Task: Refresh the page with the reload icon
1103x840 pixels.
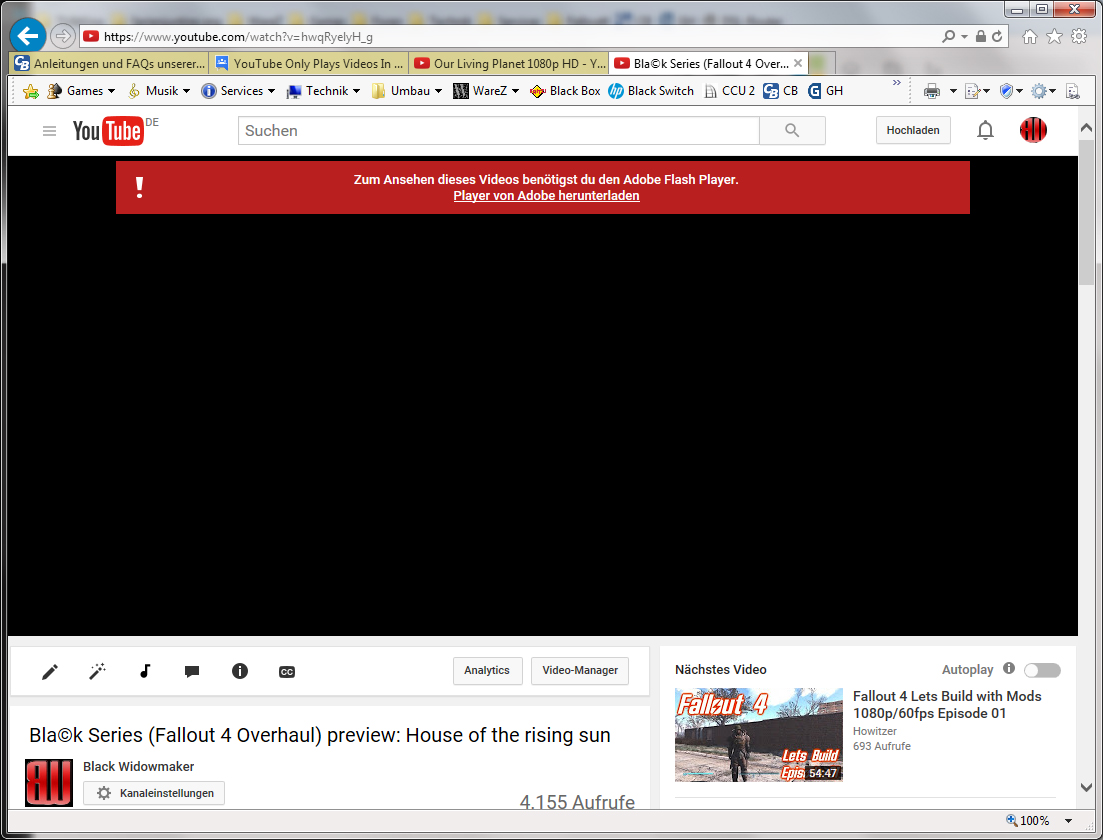Action: (x=997, y=37)
